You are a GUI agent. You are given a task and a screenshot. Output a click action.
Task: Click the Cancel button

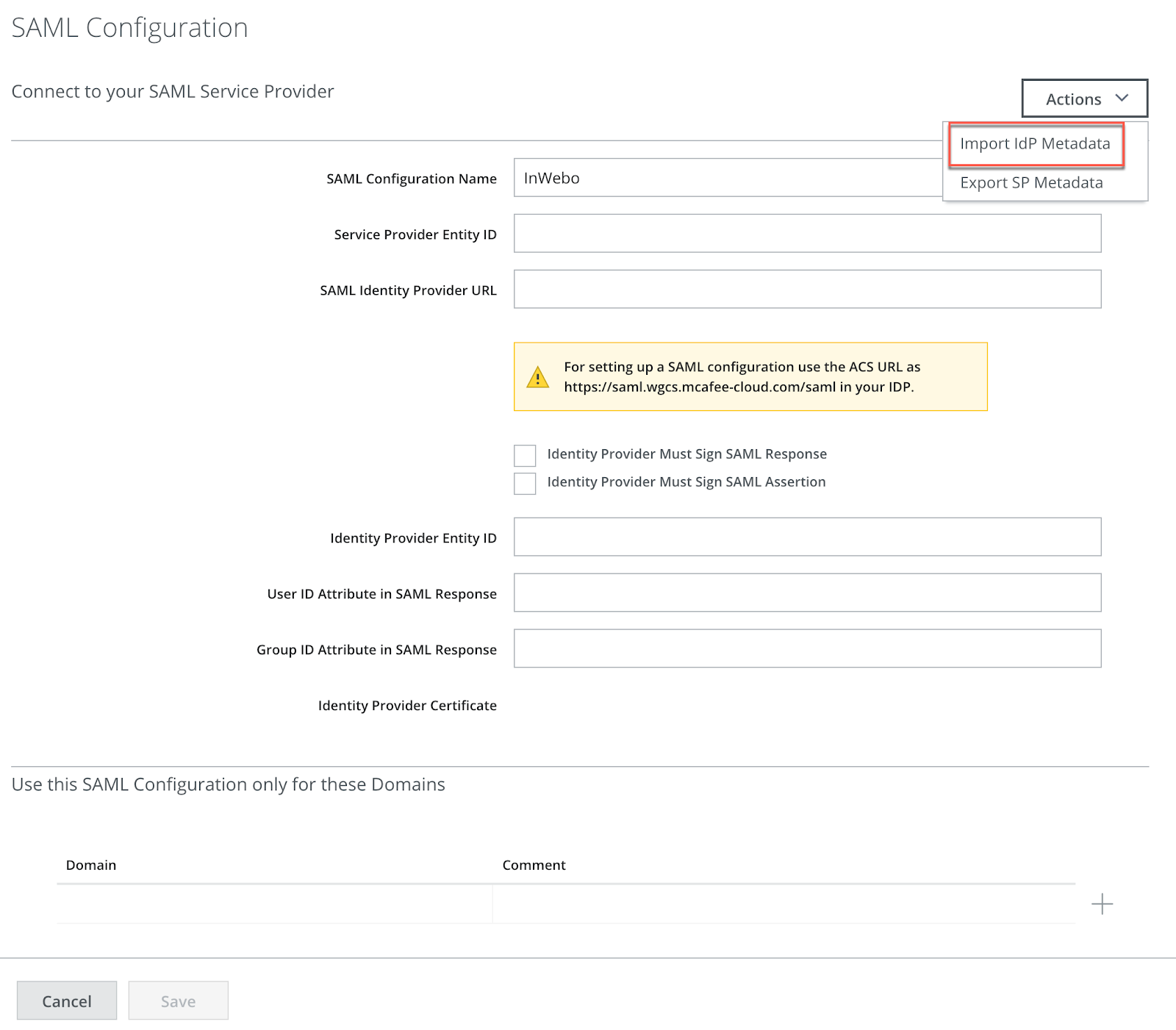[x=66, y=1001]
